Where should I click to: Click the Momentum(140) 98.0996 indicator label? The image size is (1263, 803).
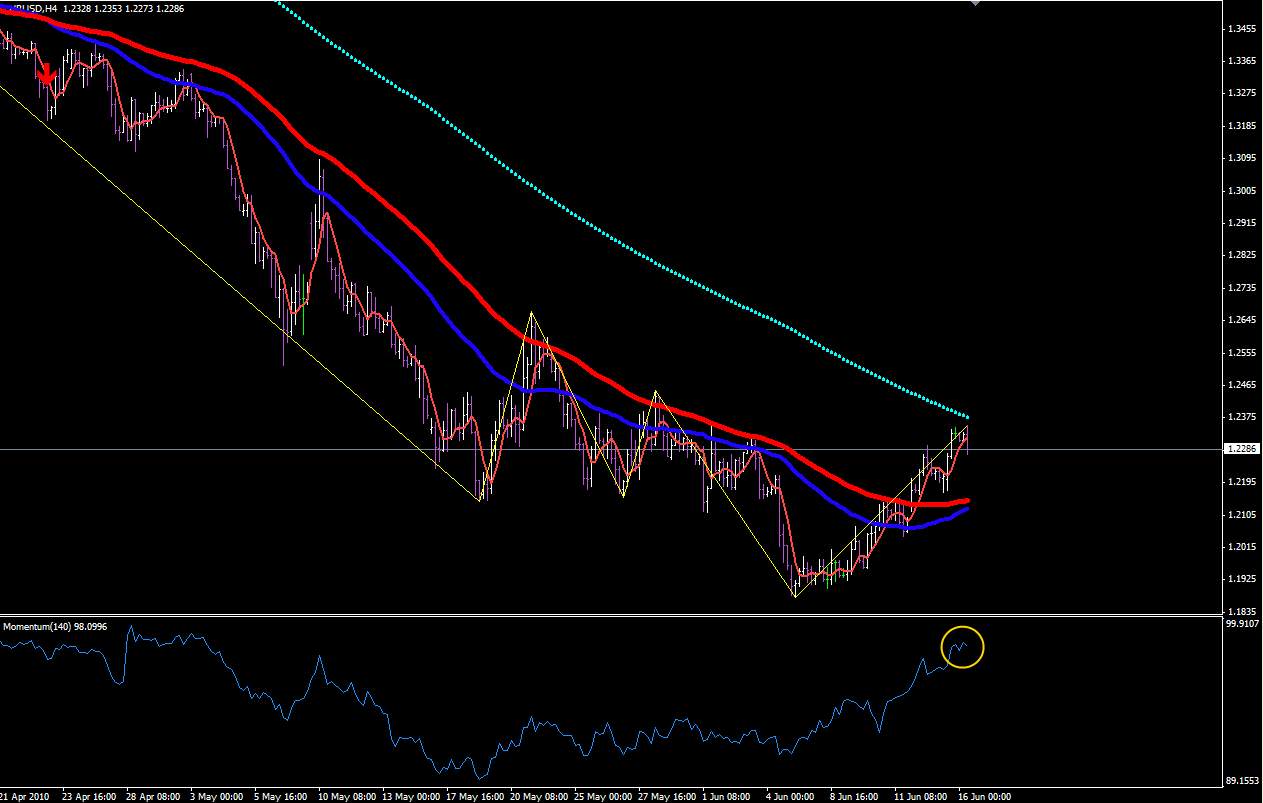[x=55, y=626]
